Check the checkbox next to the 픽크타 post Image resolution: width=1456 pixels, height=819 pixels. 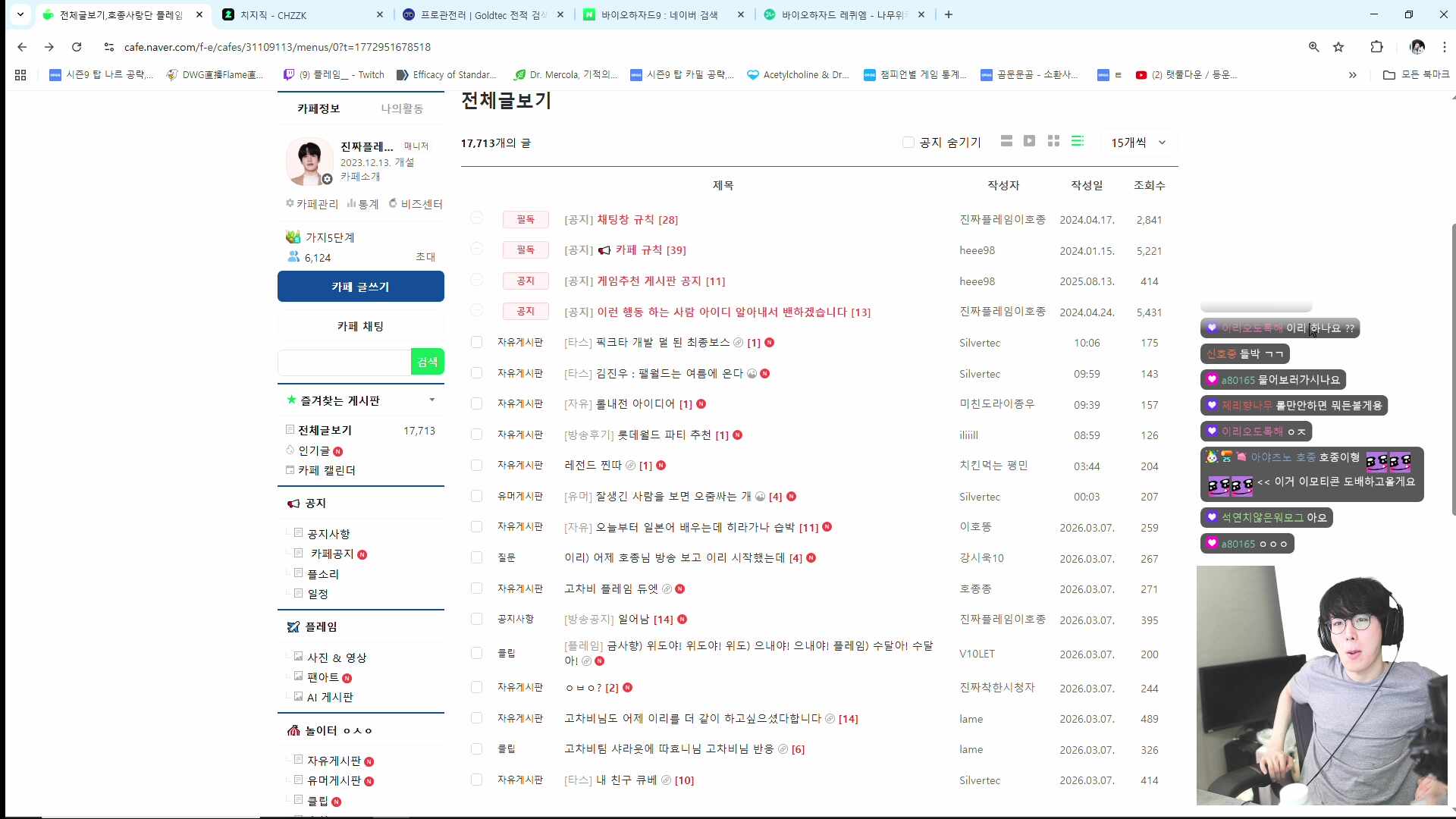tap(477, 342)
